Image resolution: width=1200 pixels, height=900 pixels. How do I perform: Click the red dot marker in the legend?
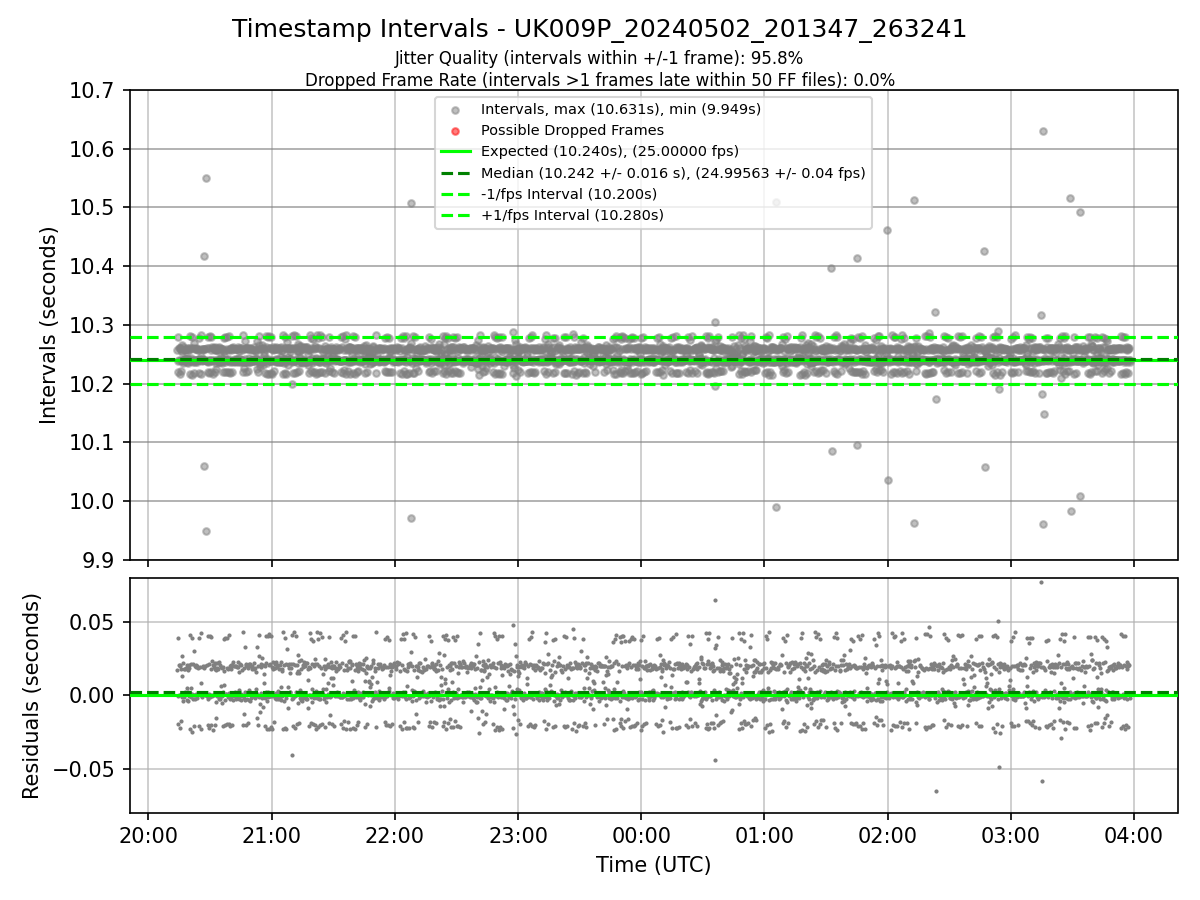click(455, 131)
